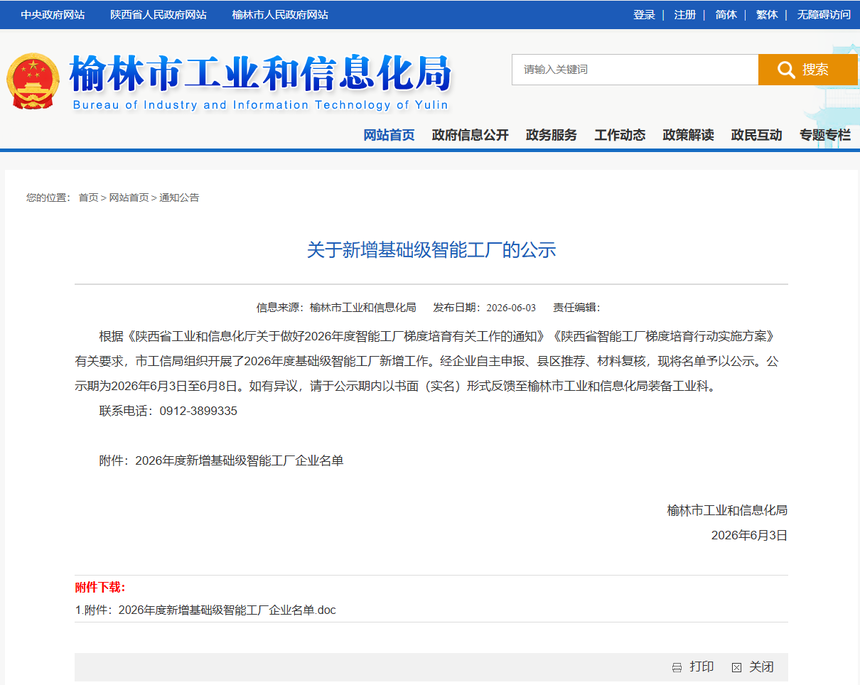Click the 信息来源：榆林市工业和信息化局 text
Image resolution: width=860 pixels, height=685 pixels.
(x=336, y=308)
